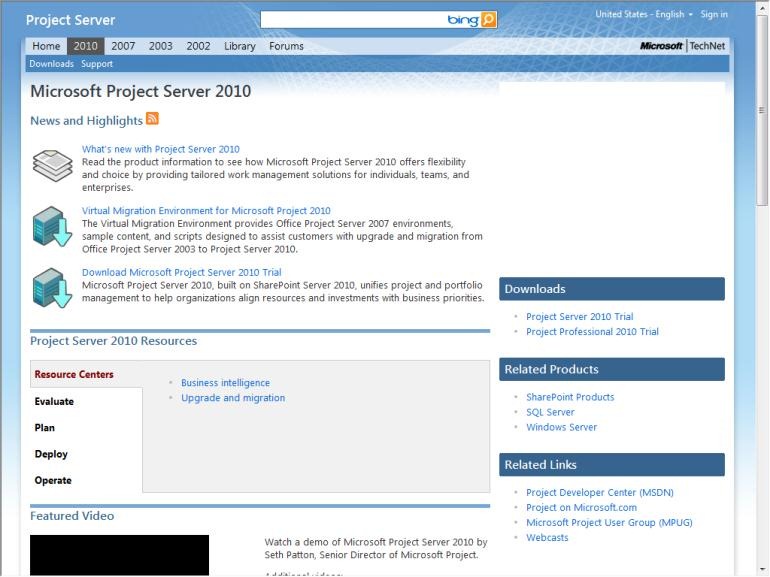Click the Microsoft Project Server 2010 page title

pyautogui.click(x=140, y=91)
